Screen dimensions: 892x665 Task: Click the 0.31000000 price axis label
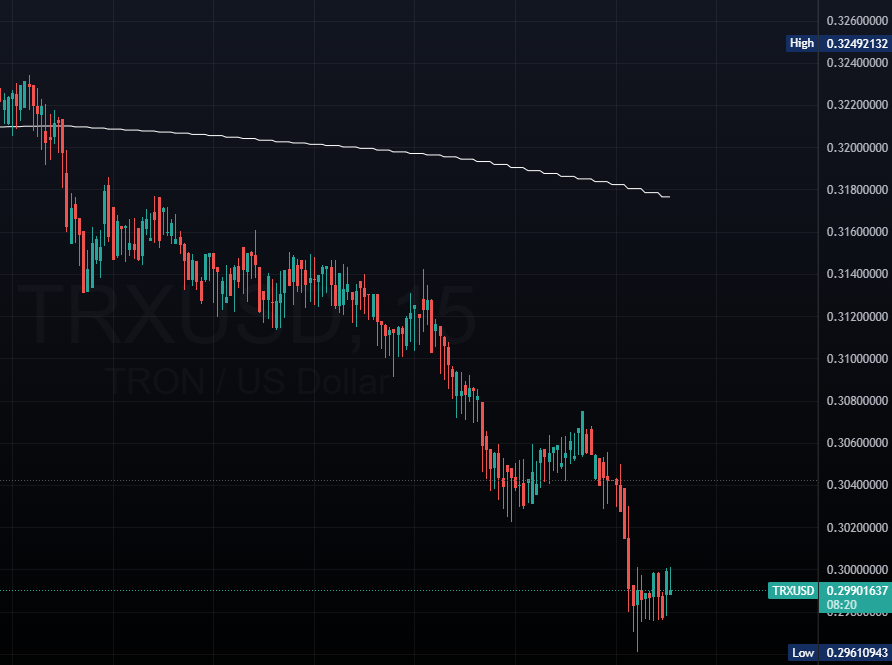pyautogui.click(x=857, y=358)
